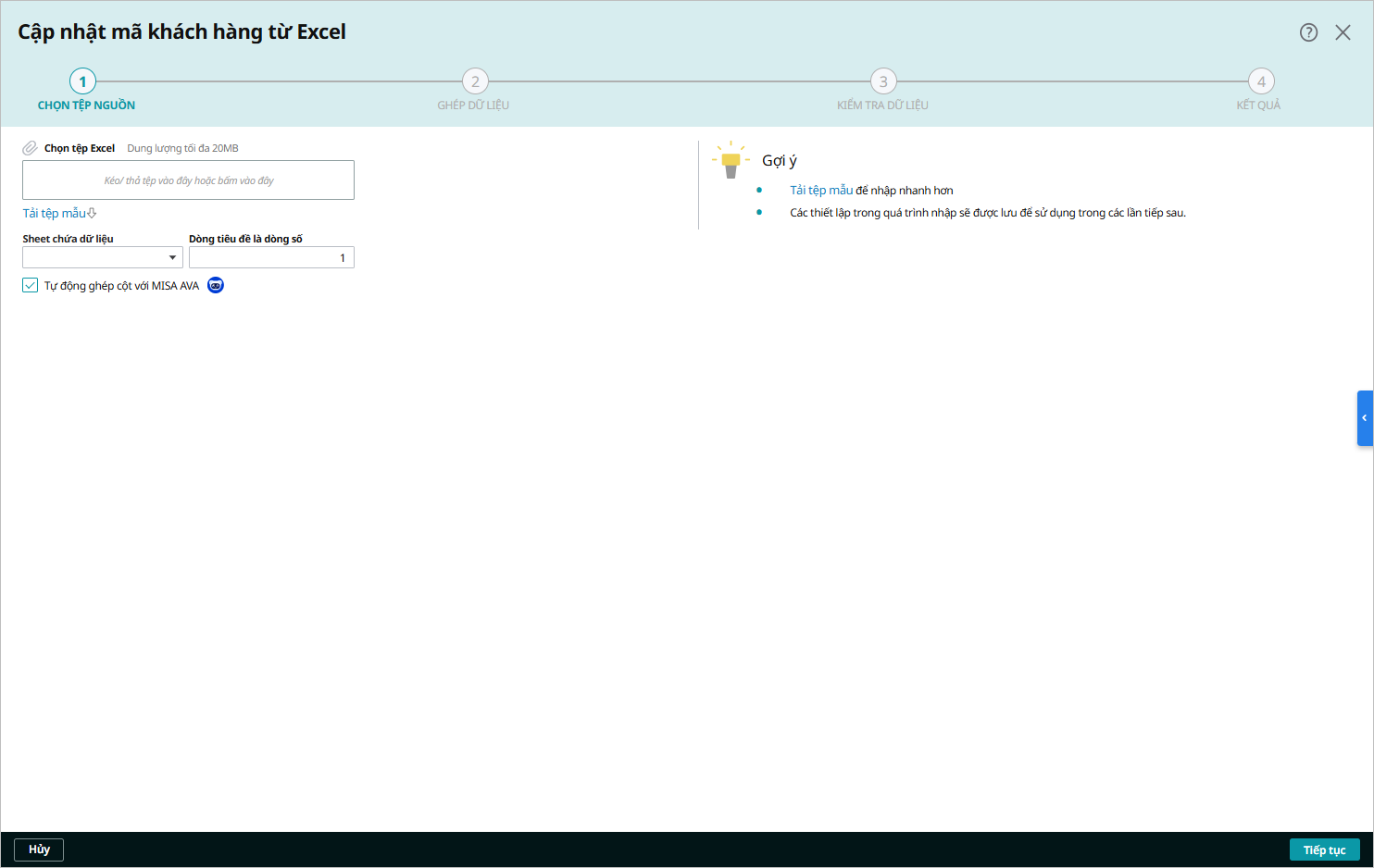Select the KIỂM TRA DỮ LIỆU step label

(x=882, y=105)
